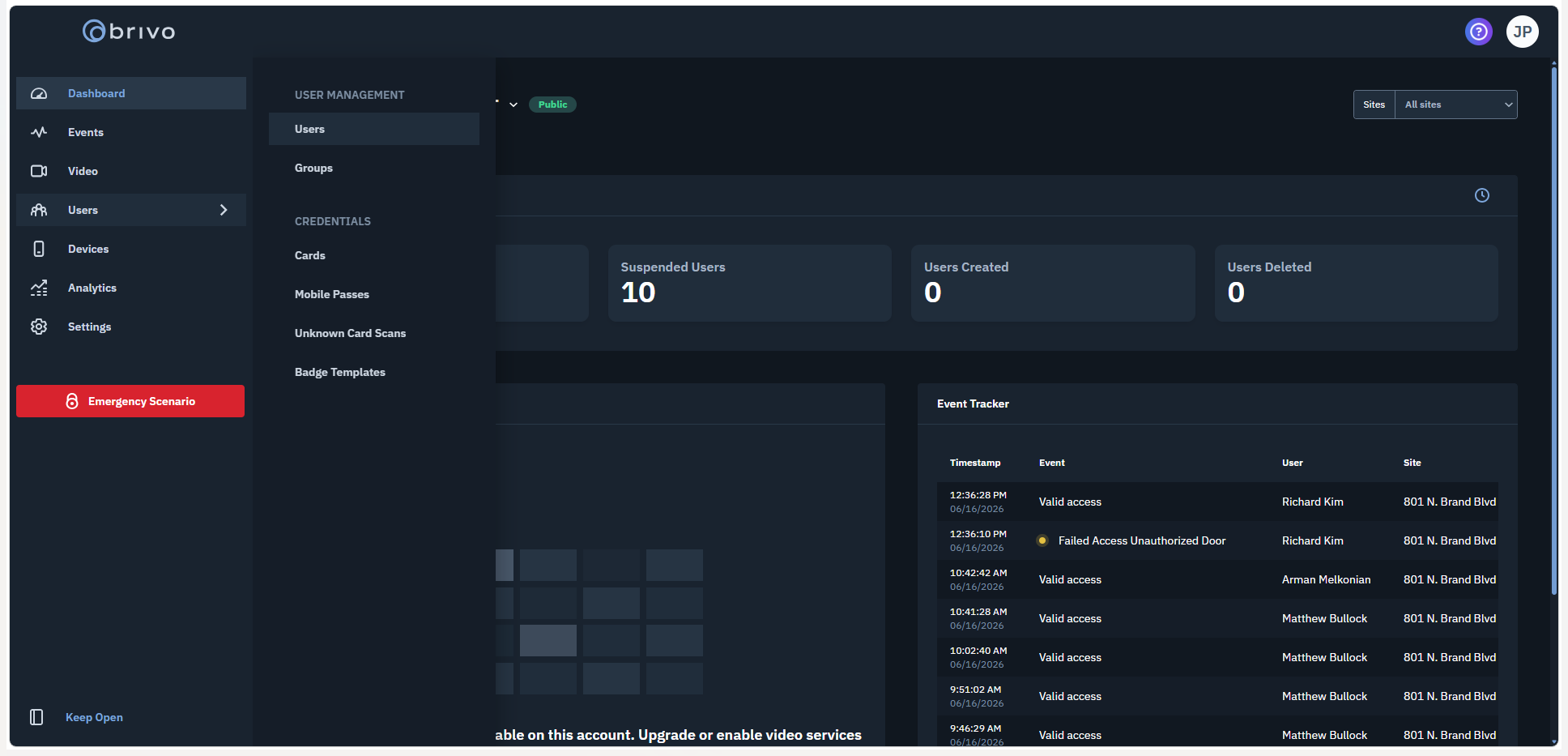The image size is (1568, 756).
Task: Click the Event column header
Action: coord(1052,463)
